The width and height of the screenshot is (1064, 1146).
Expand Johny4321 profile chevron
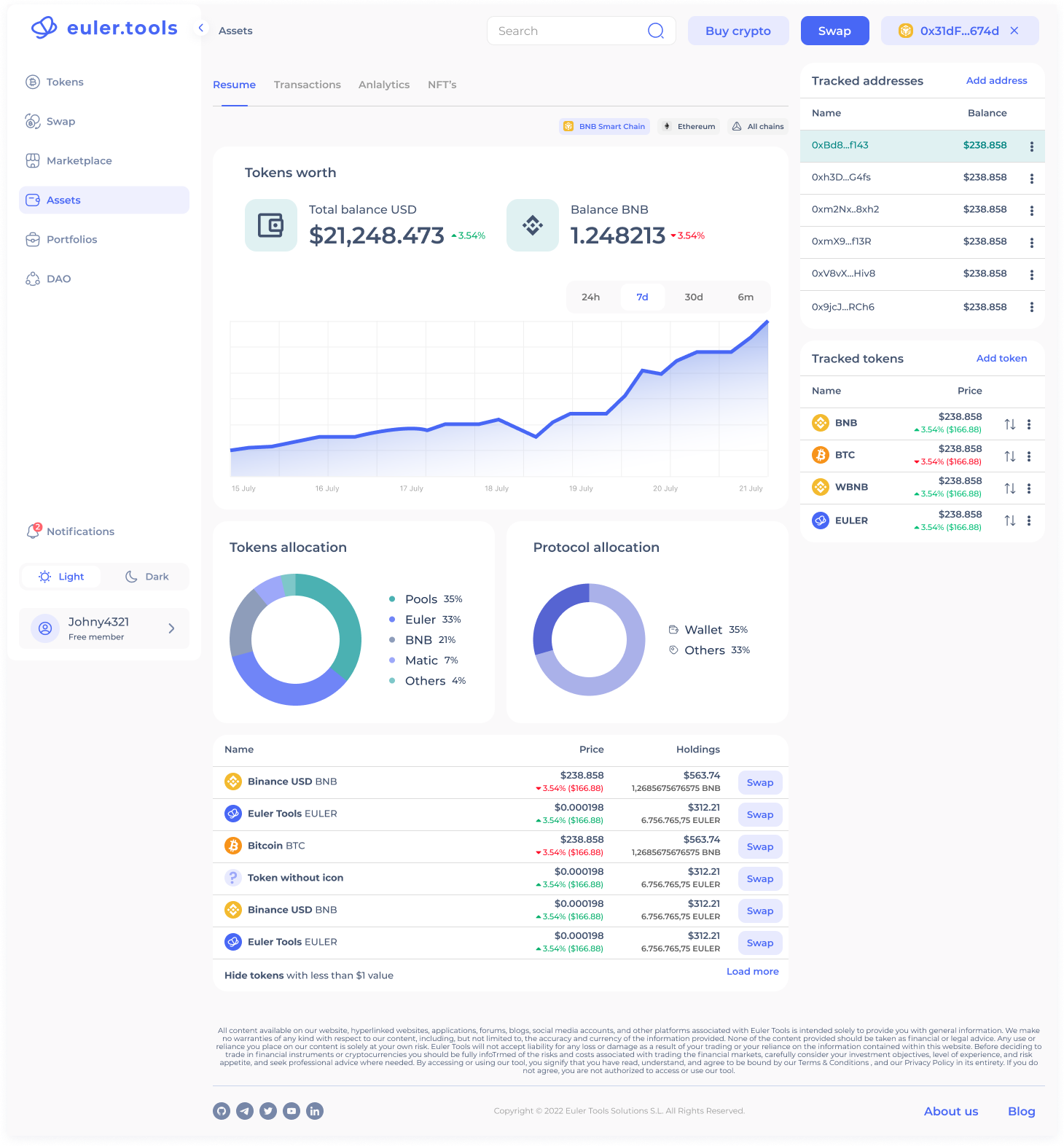click(x=171, y=628)
